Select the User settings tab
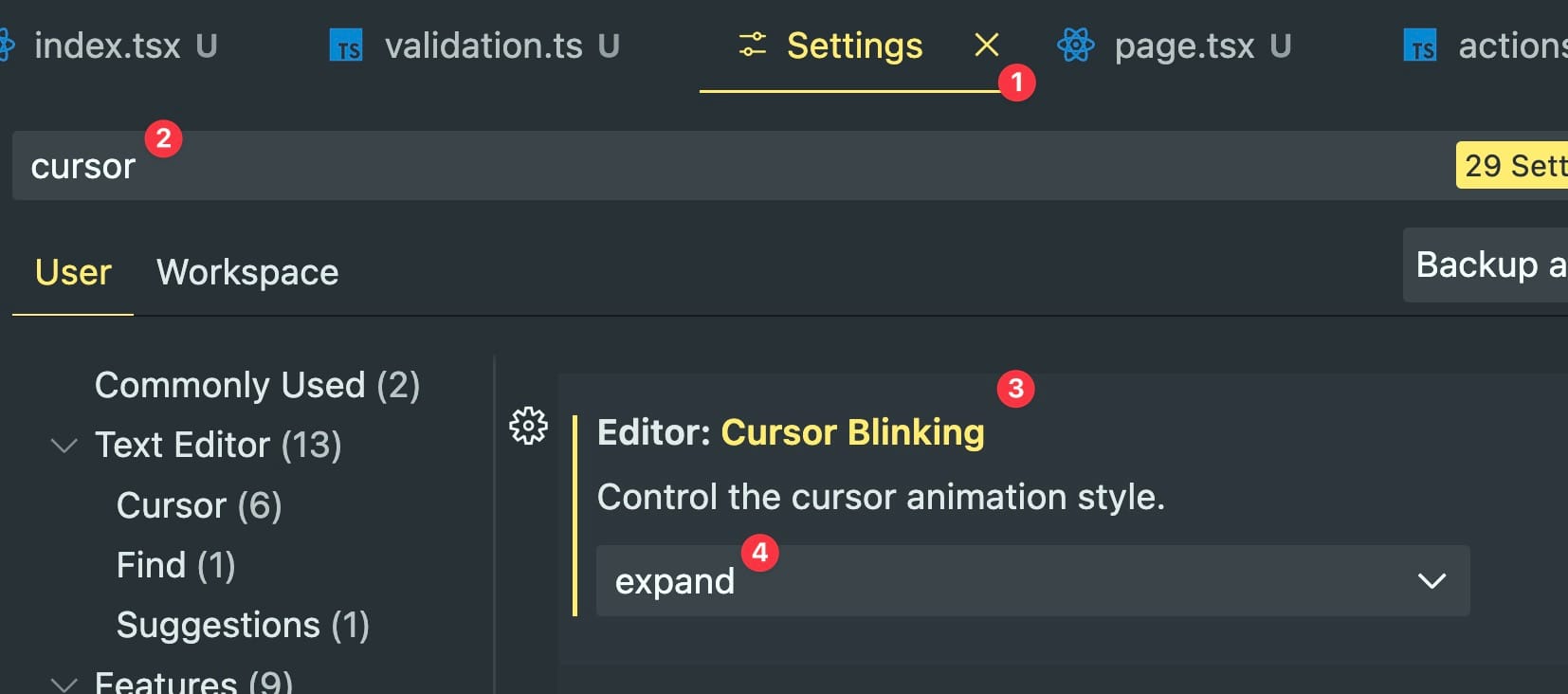1568x694 pixels. pyautogui.click(x=73, y=273)
